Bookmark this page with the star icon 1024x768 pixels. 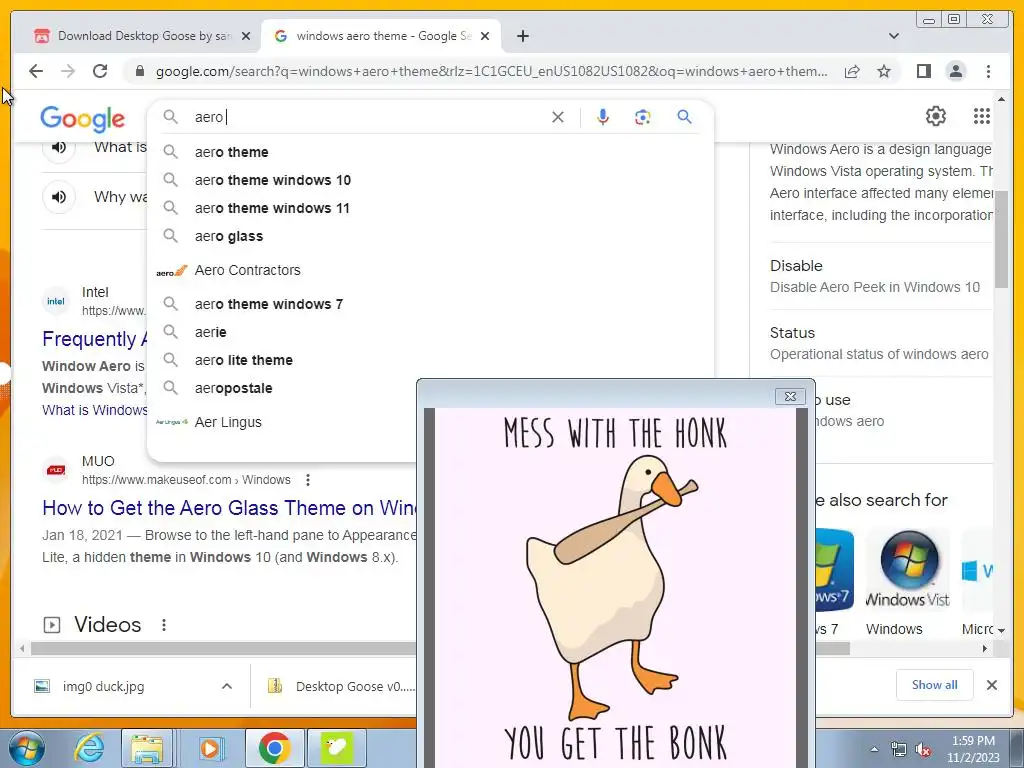coord(884,71)
